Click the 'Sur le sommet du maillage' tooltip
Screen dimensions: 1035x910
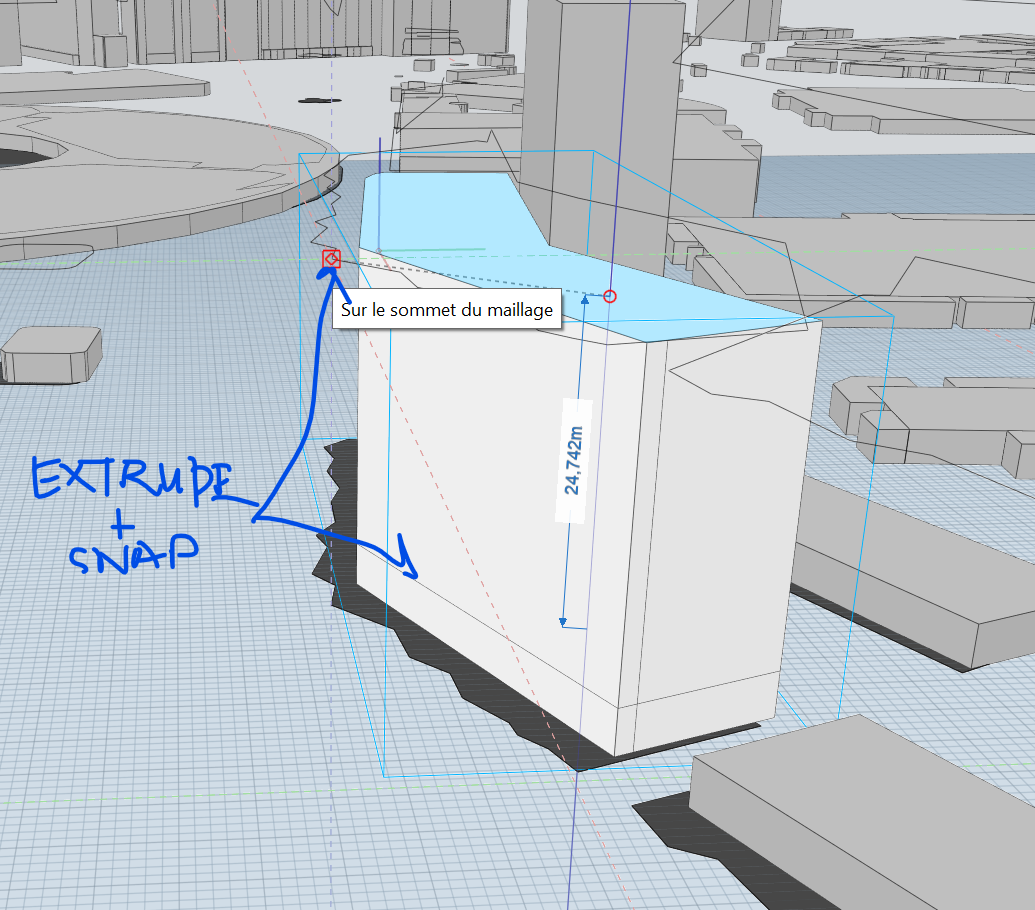point(449,310)
